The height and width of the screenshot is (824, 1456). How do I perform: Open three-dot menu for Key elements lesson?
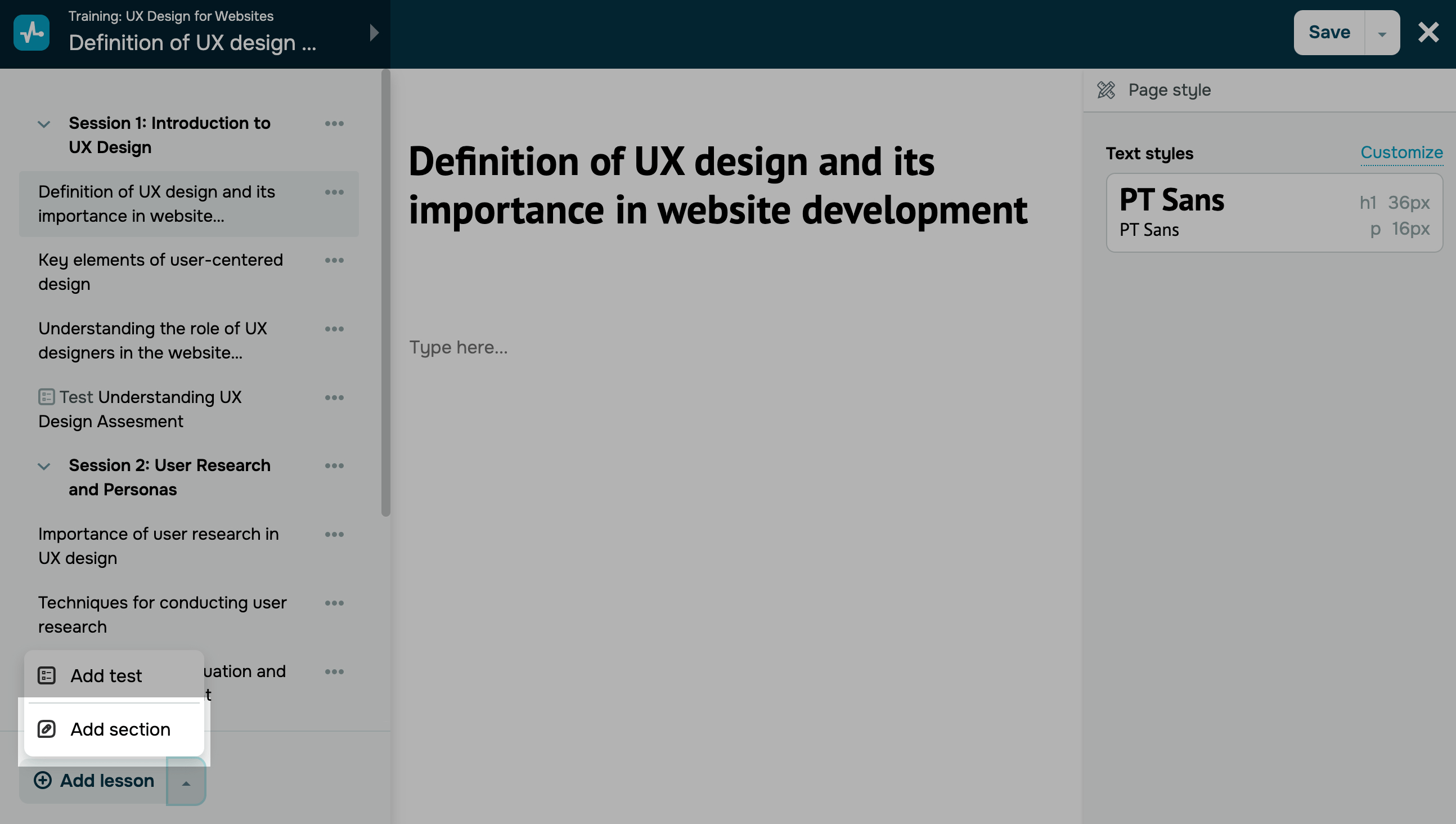pyautogui.click(x=334, y=261)
